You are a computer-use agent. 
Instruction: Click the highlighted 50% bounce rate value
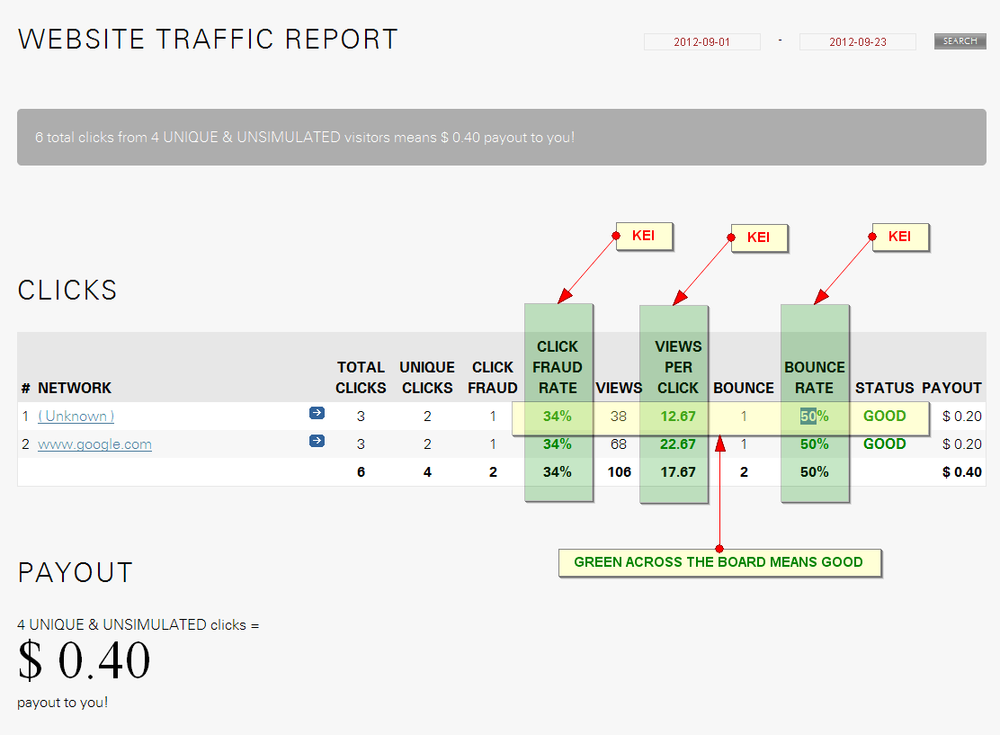(814, 416)
